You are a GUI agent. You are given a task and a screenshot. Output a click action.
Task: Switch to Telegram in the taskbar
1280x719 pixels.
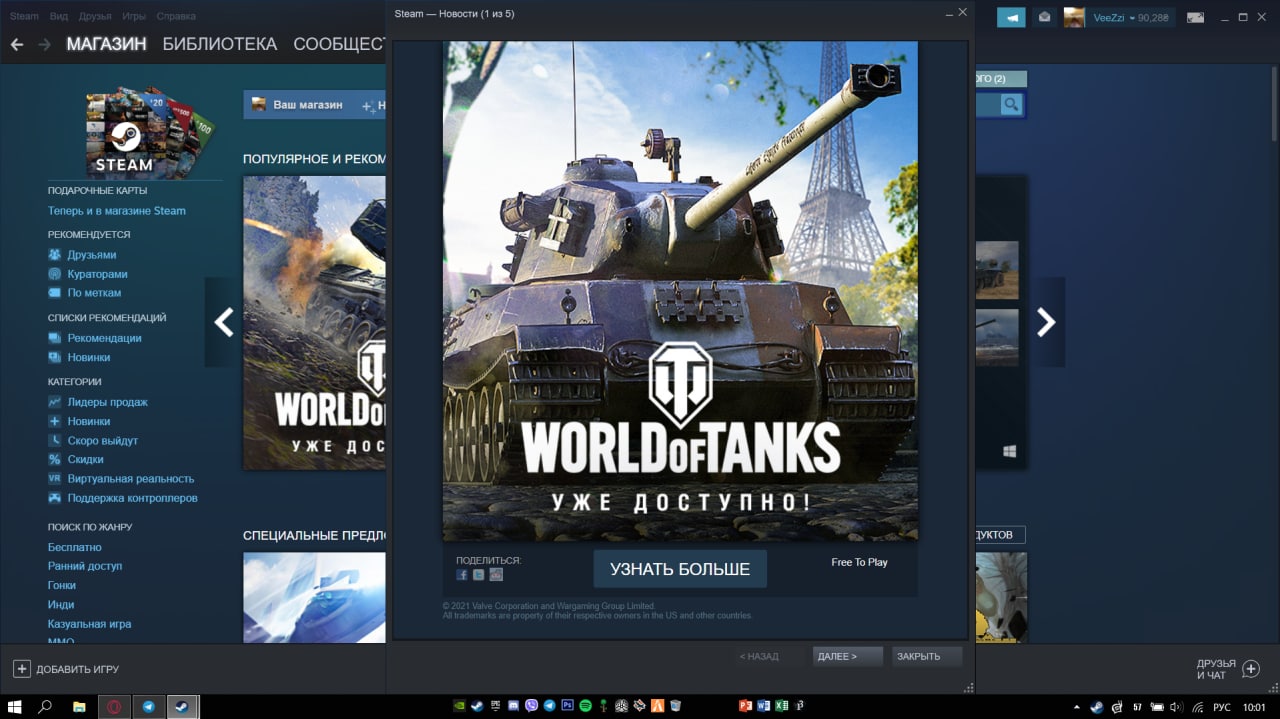tap(148, 706)
